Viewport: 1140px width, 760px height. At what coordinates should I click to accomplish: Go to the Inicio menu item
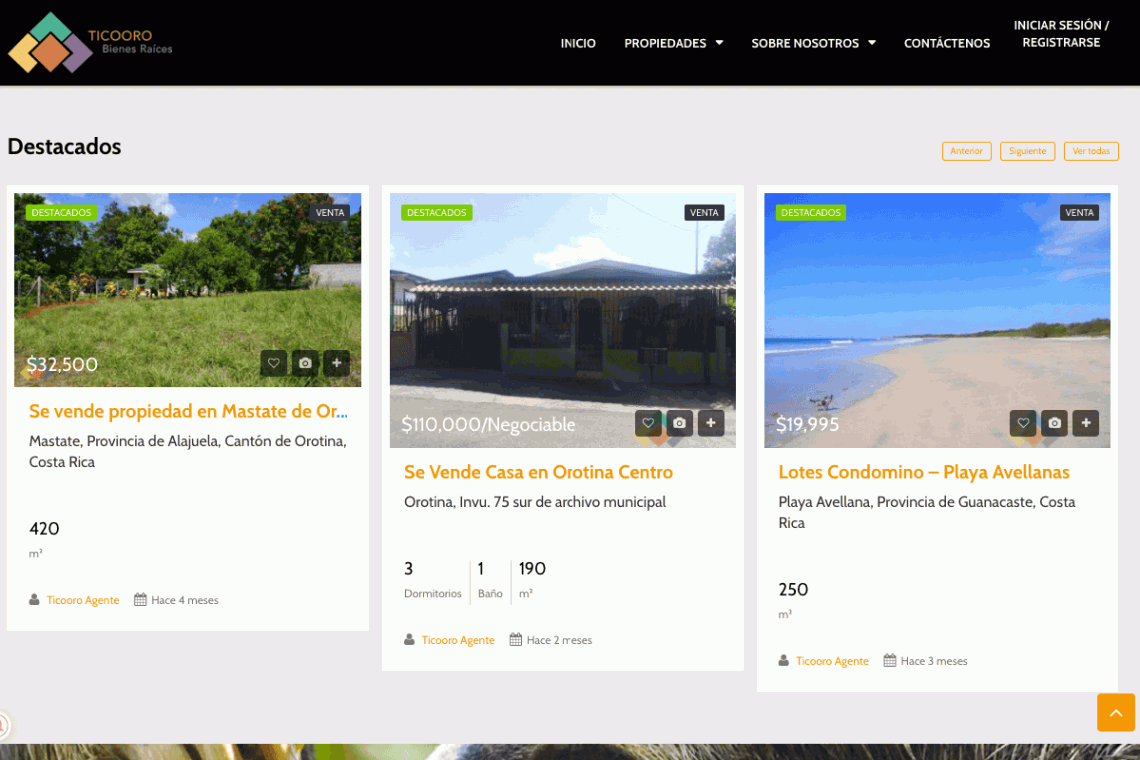click(578, 43)
